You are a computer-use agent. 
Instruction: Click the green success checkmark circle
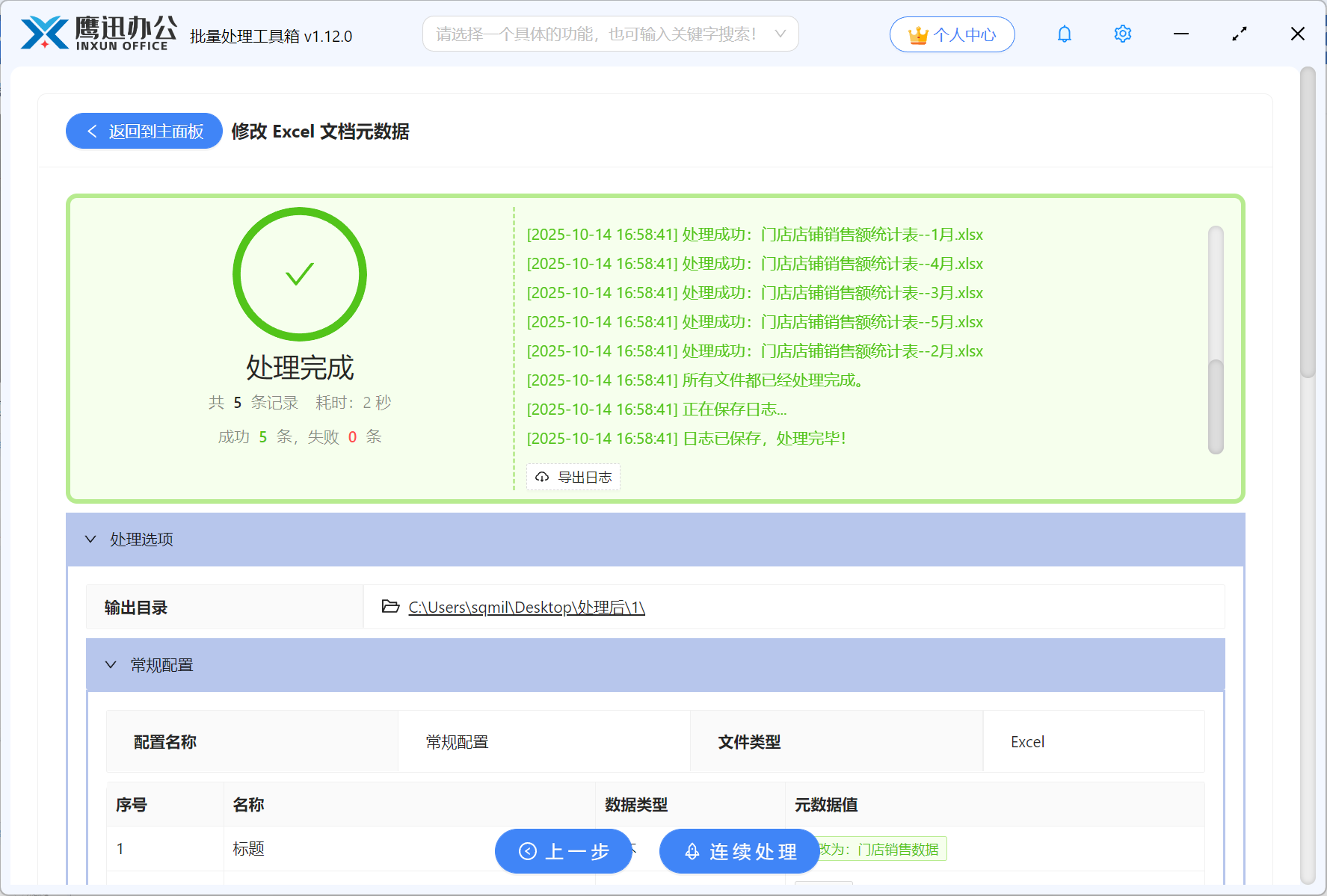coord(300,274)
